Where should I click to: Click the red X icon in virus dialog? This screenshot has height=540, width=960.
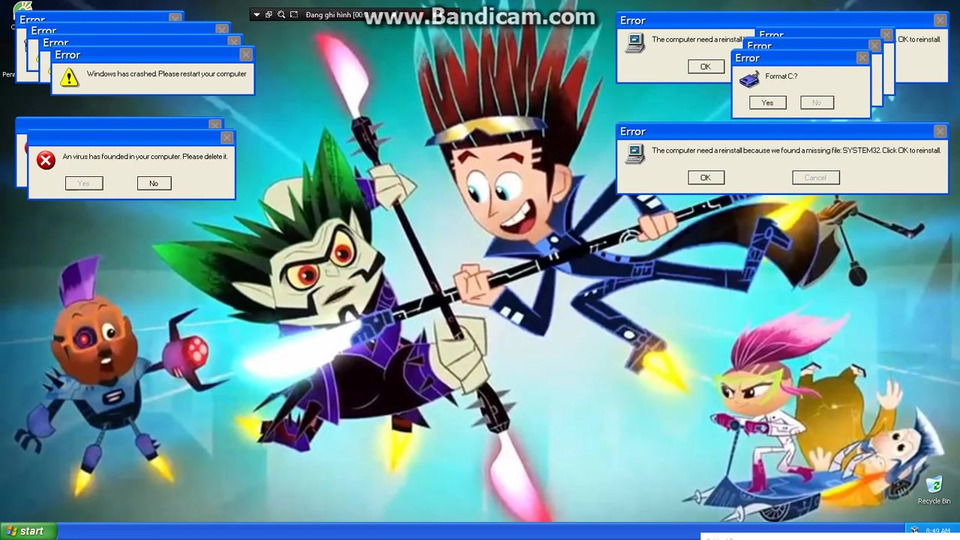[x=46, y=160]
